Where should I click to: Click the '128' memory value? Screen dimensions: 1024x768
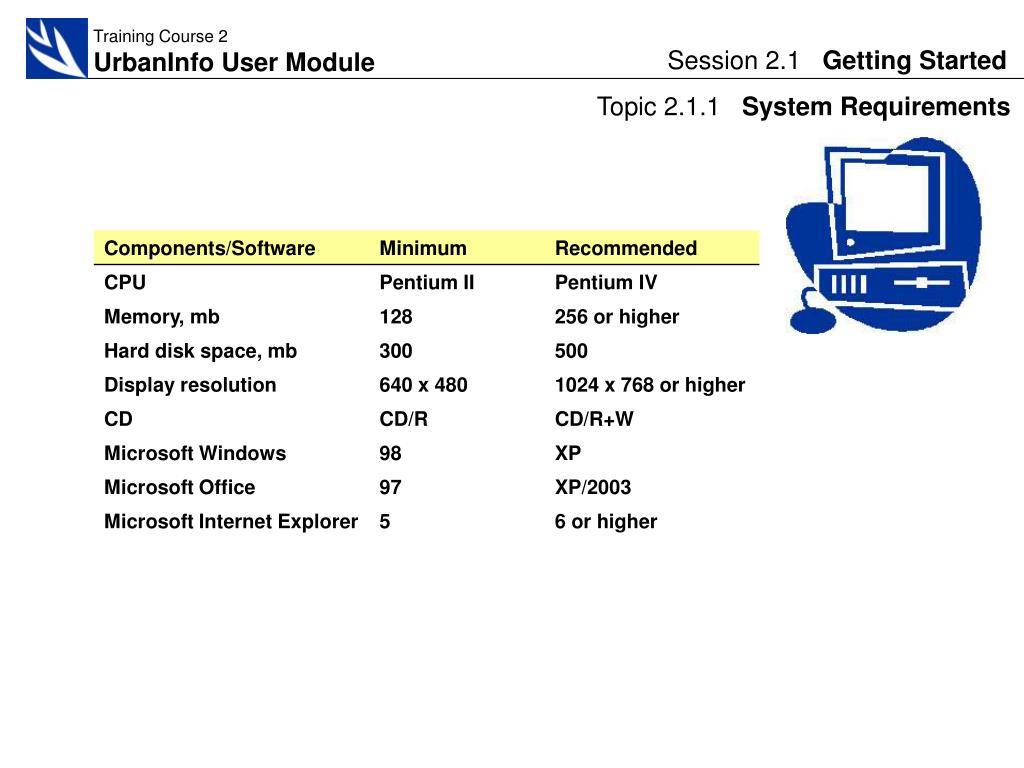(396, 317)
